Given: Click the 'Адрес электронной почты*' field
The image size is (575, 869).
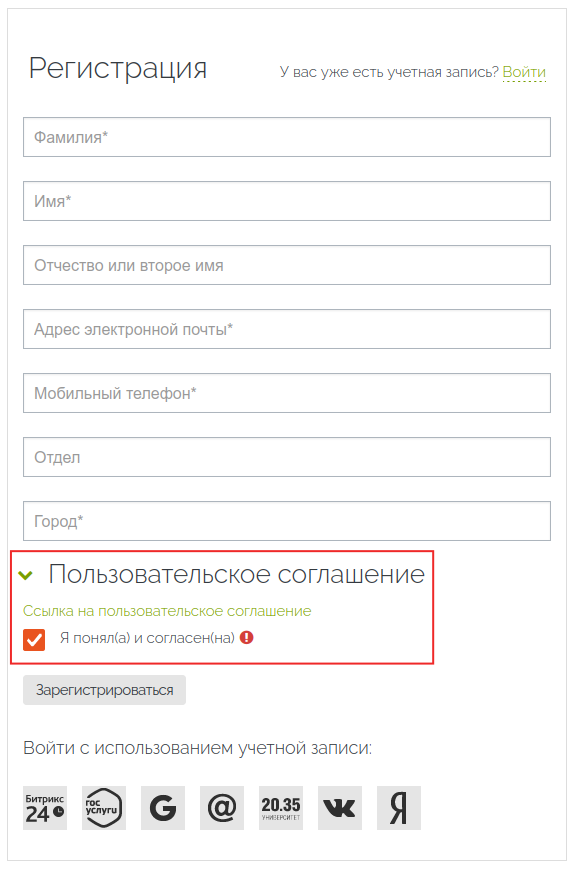Looking at the screenshot, I should 287,329.
